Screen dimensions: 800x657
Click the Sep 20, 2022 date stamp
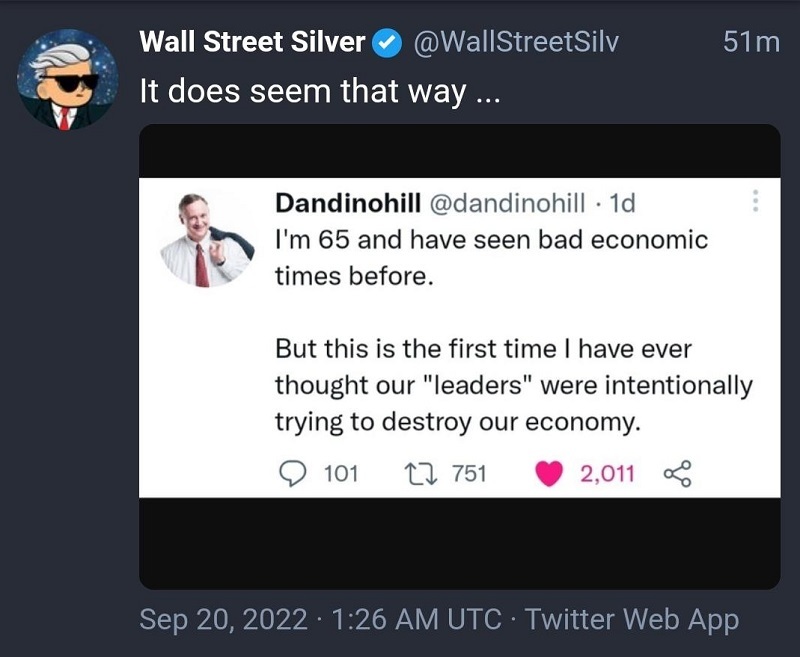pos(223,619)
